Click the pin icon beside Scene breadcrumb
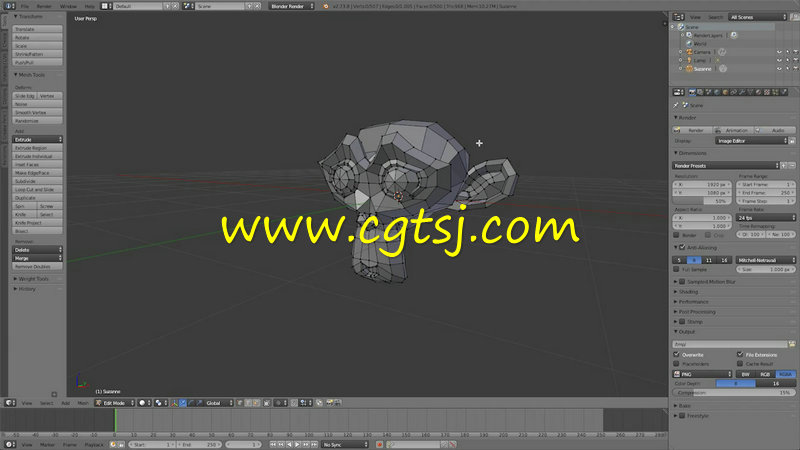800x450 pixels. (x=676, y=105)
